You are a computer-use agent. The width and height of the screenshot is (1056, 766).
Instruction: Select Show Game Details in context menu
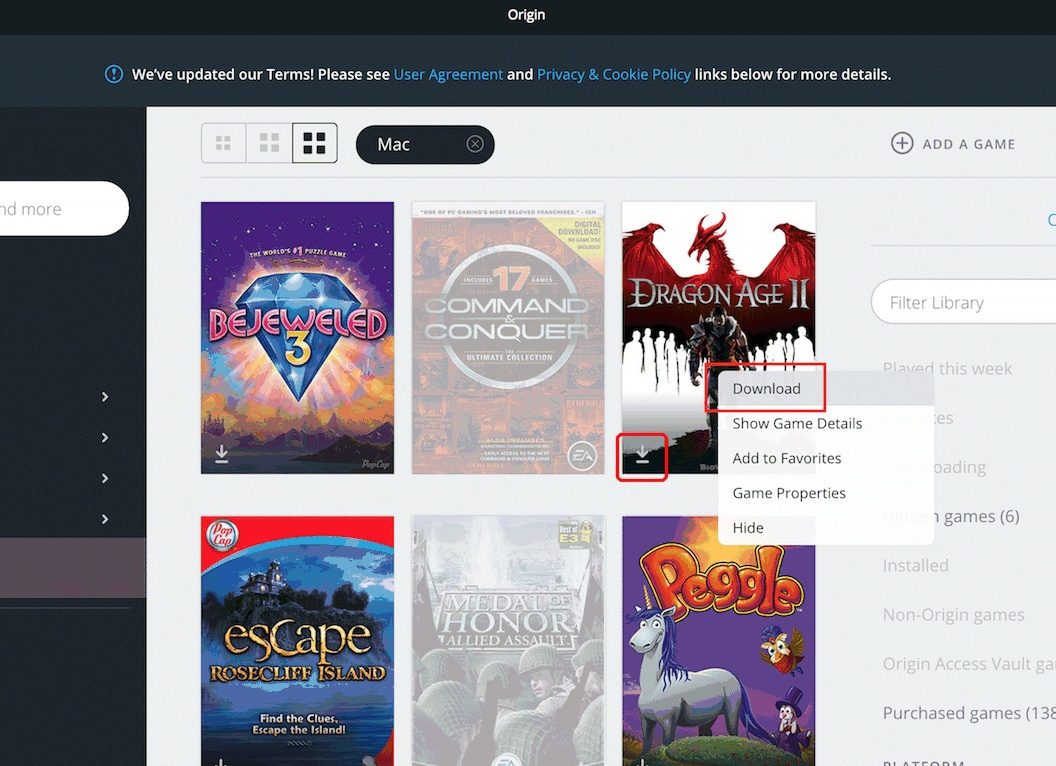click(x=826, y=424)
